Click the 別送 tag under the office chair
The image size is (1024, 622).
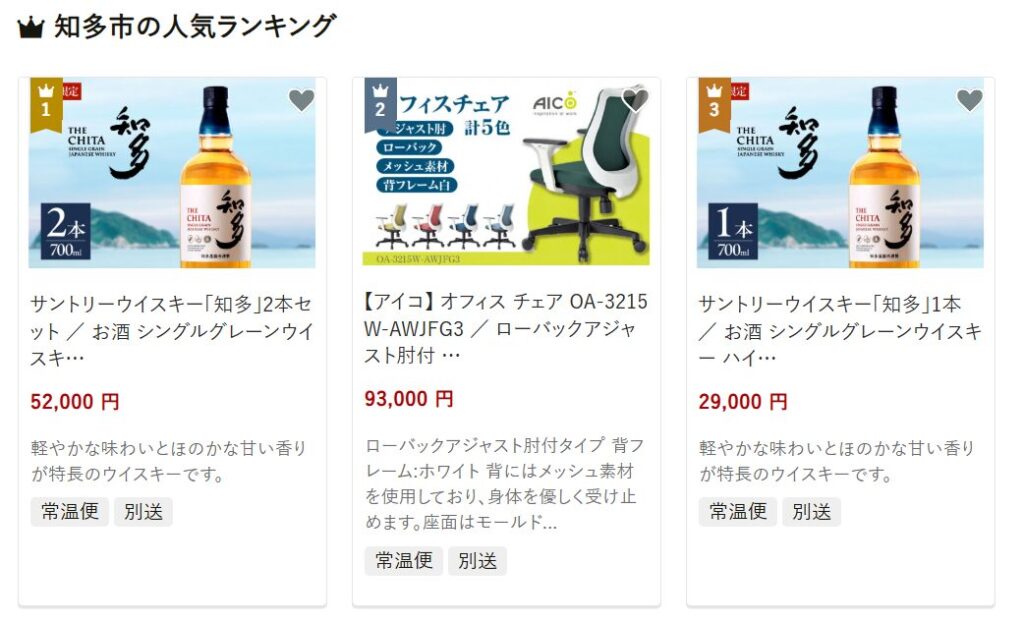pos(477,561)
